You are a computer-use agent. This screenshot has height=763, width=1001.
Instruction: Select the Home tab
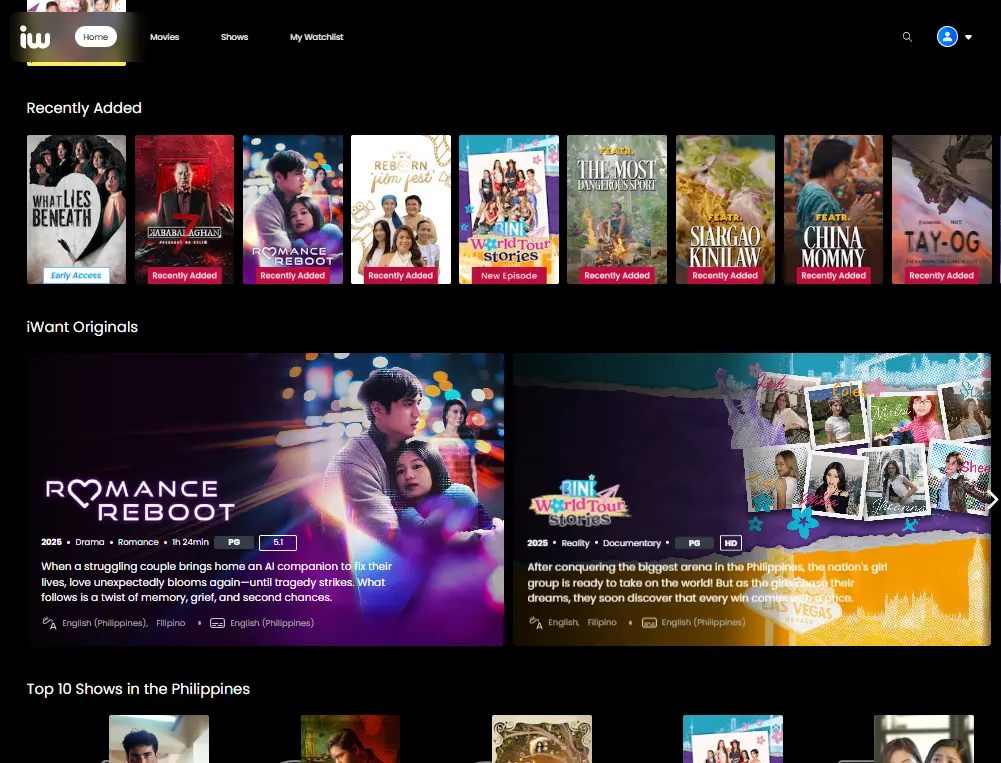click(96, 37)
